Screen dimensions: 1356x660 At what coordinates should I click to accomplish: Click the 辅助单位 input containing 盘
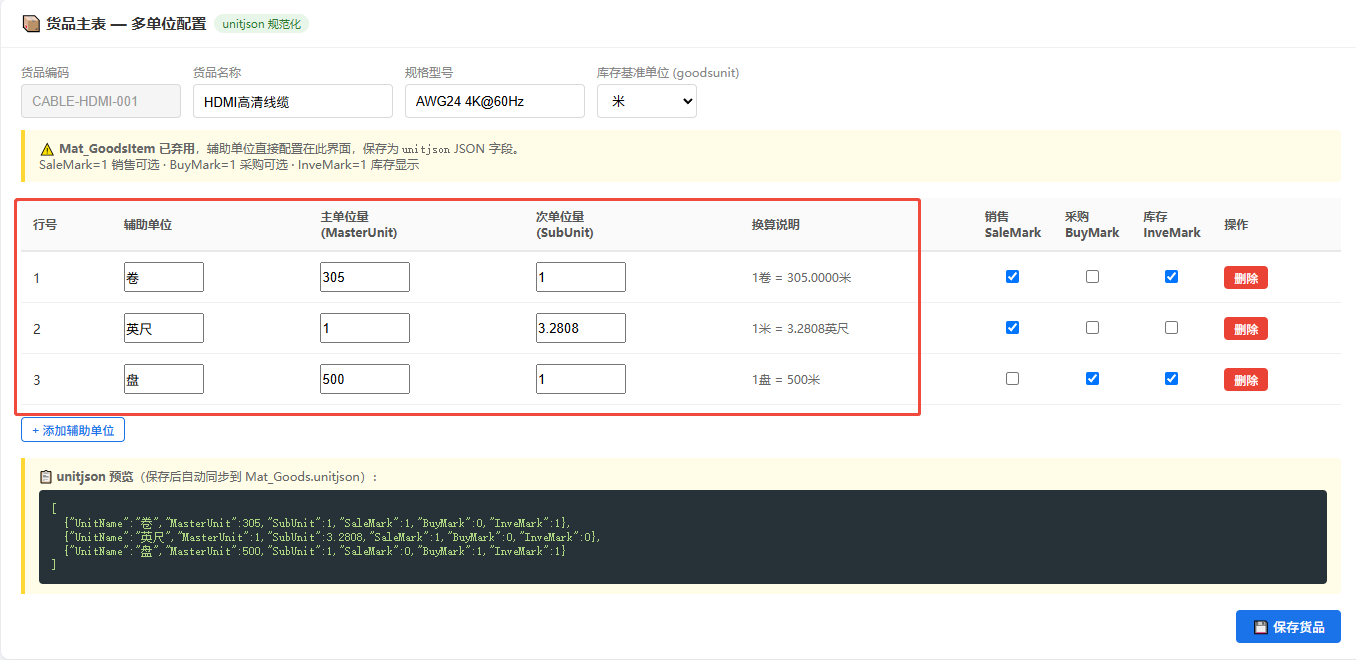[x=164, y=379]
